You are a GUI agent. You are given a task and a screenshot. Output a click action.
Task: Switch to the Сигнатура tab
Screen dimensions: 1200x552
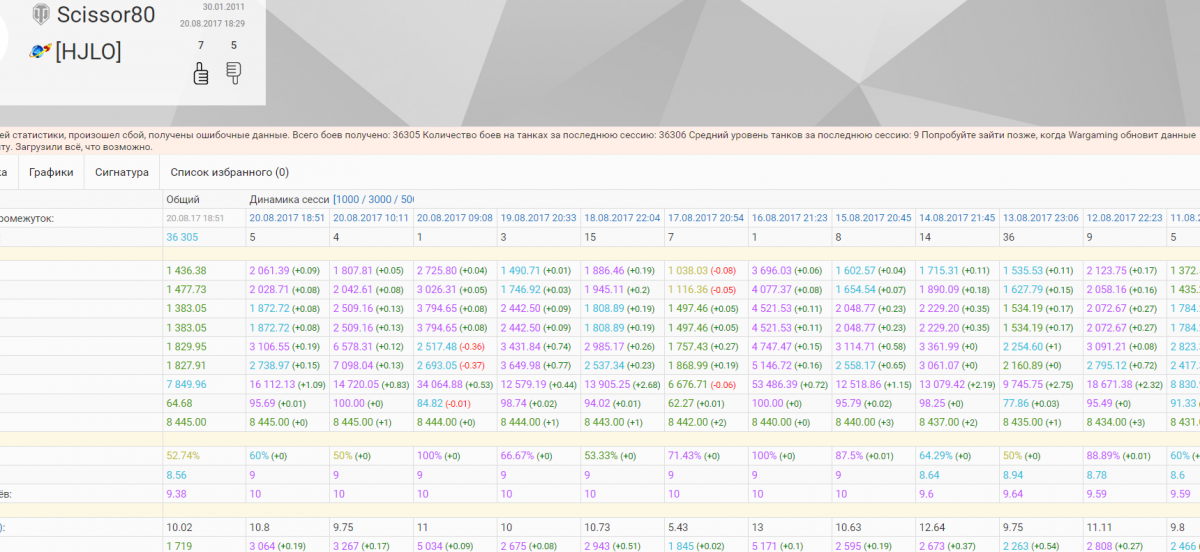pos(122,172)
